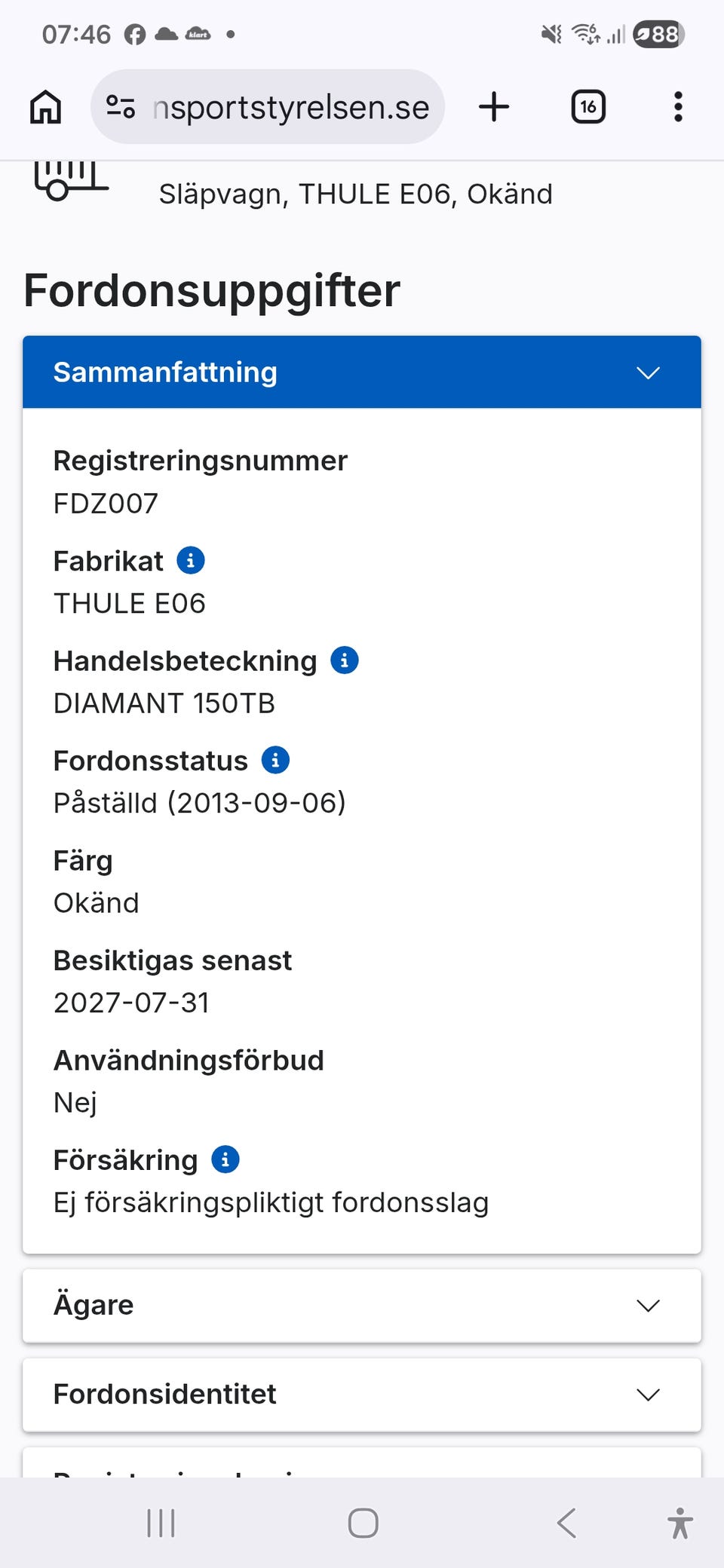Tap the accessibility shortcut icon
Viewport: 724px width, 1568px height.
(x=680, y=1523)
